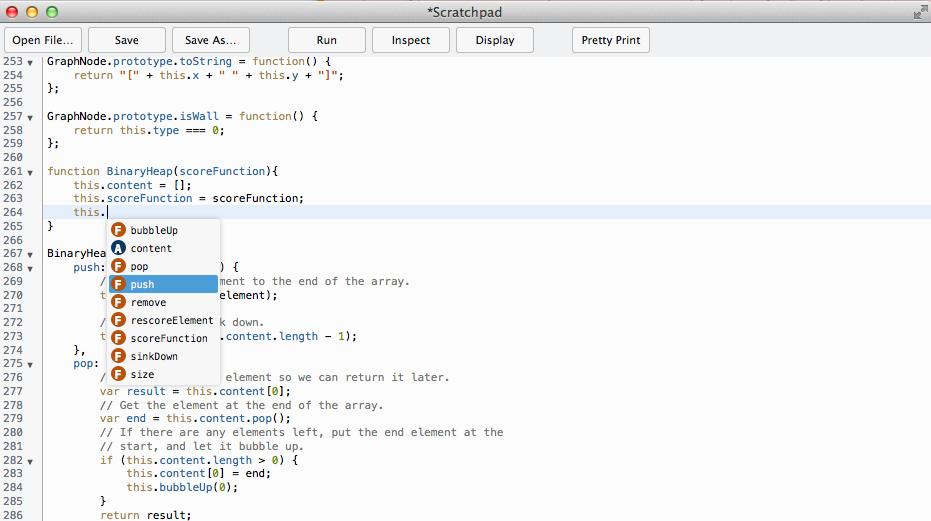Click the function icon beside rescoreElement
This screenshot has width=931, height=521.
click(119, 320)
